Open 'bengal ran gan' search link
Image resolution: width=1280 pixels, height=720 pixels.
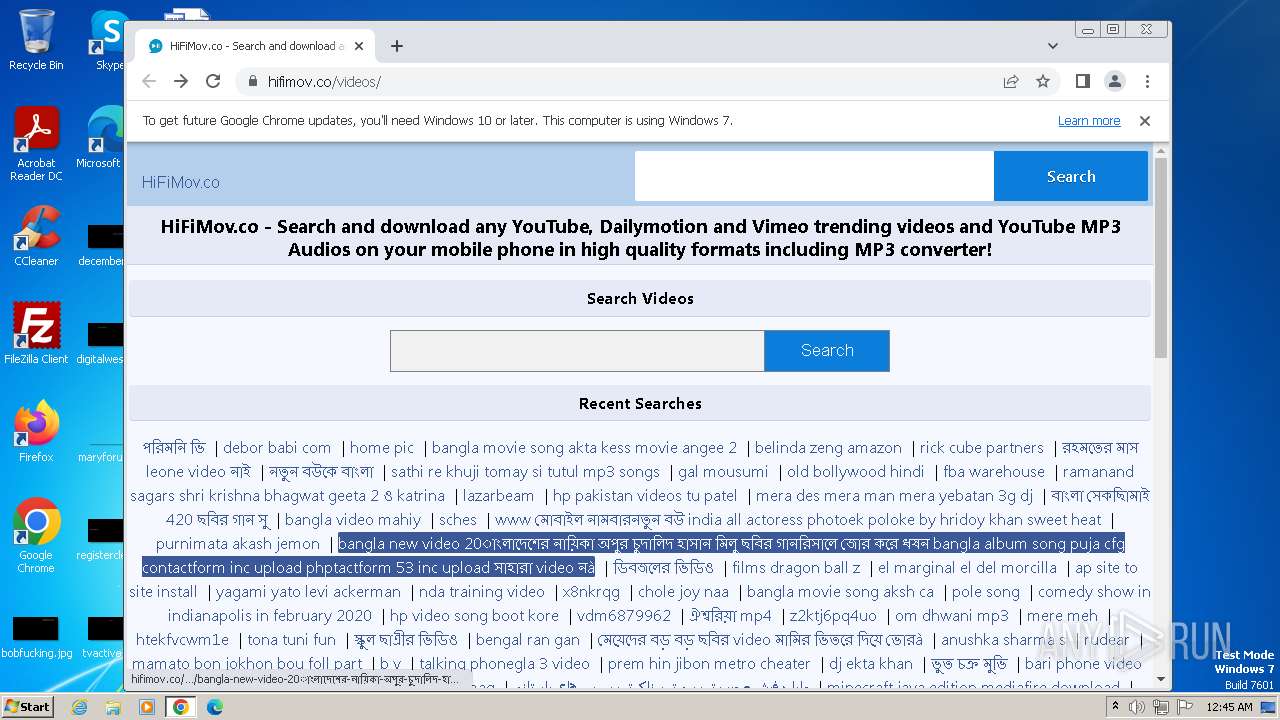pyautogui.click(x=527, y=640)
